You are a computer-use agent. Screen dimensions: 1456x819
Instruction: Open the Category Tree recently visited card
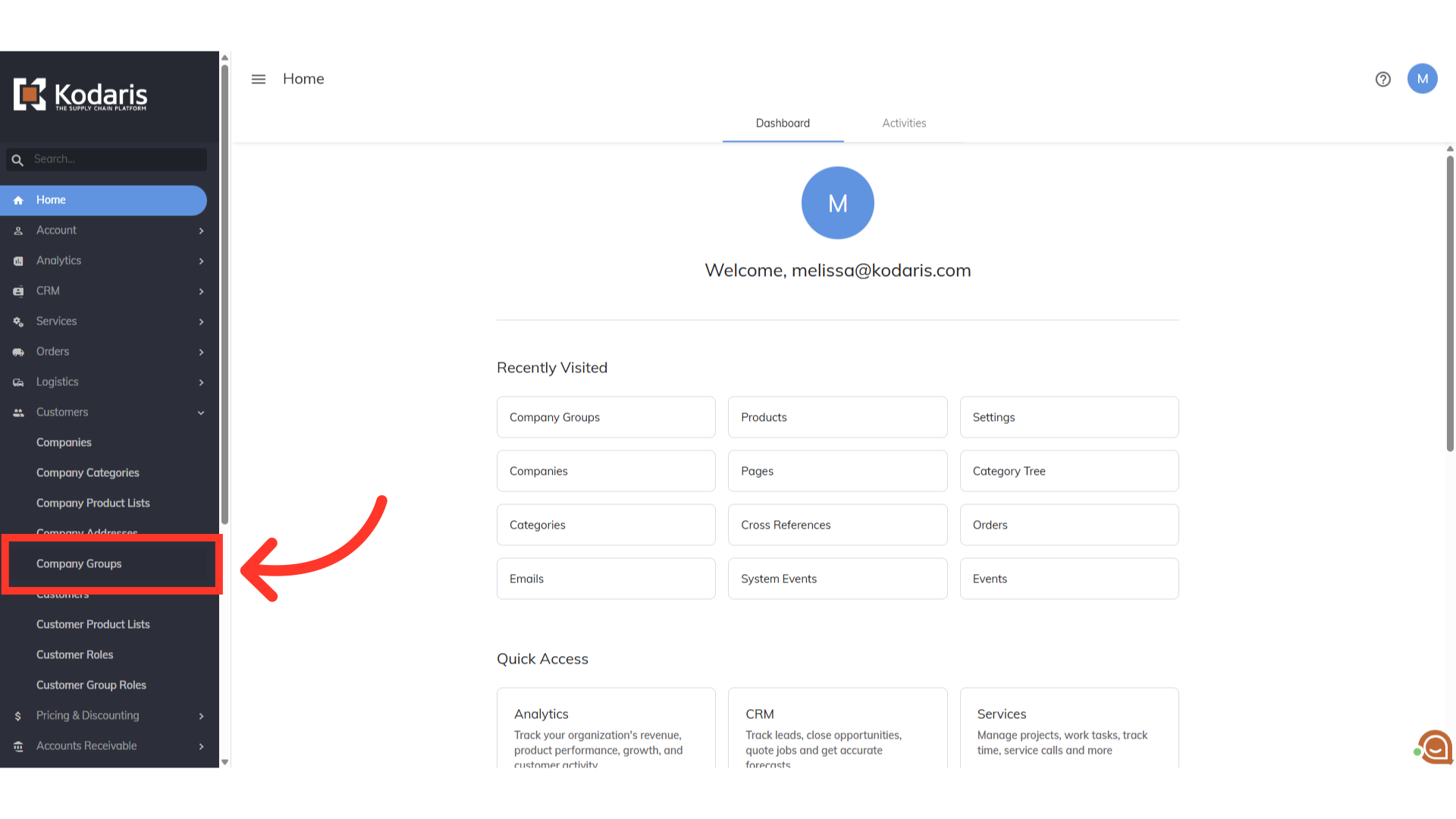tap(1068, 471)
